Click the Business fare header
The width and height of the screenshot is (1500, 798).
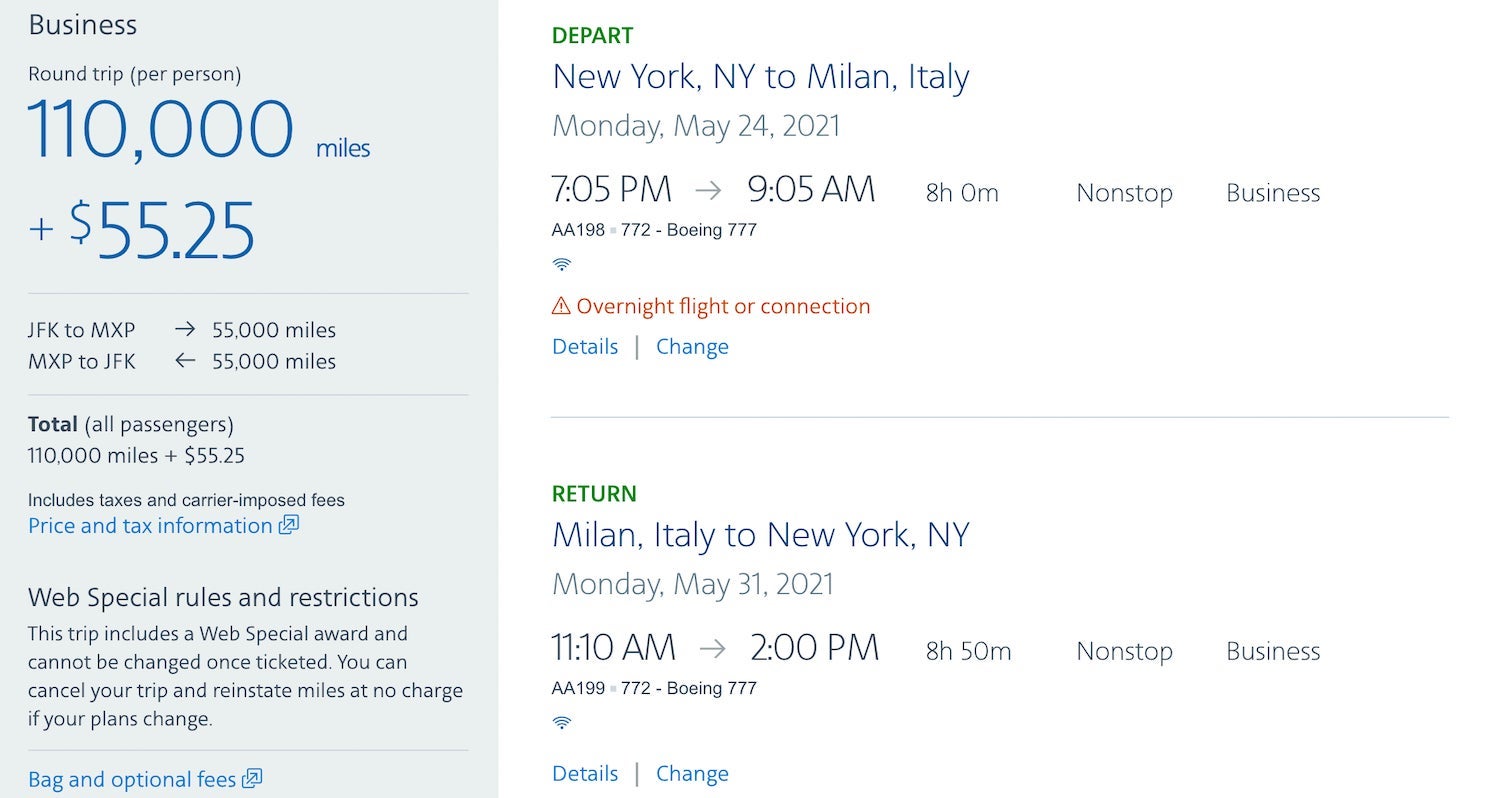(83, 24)
